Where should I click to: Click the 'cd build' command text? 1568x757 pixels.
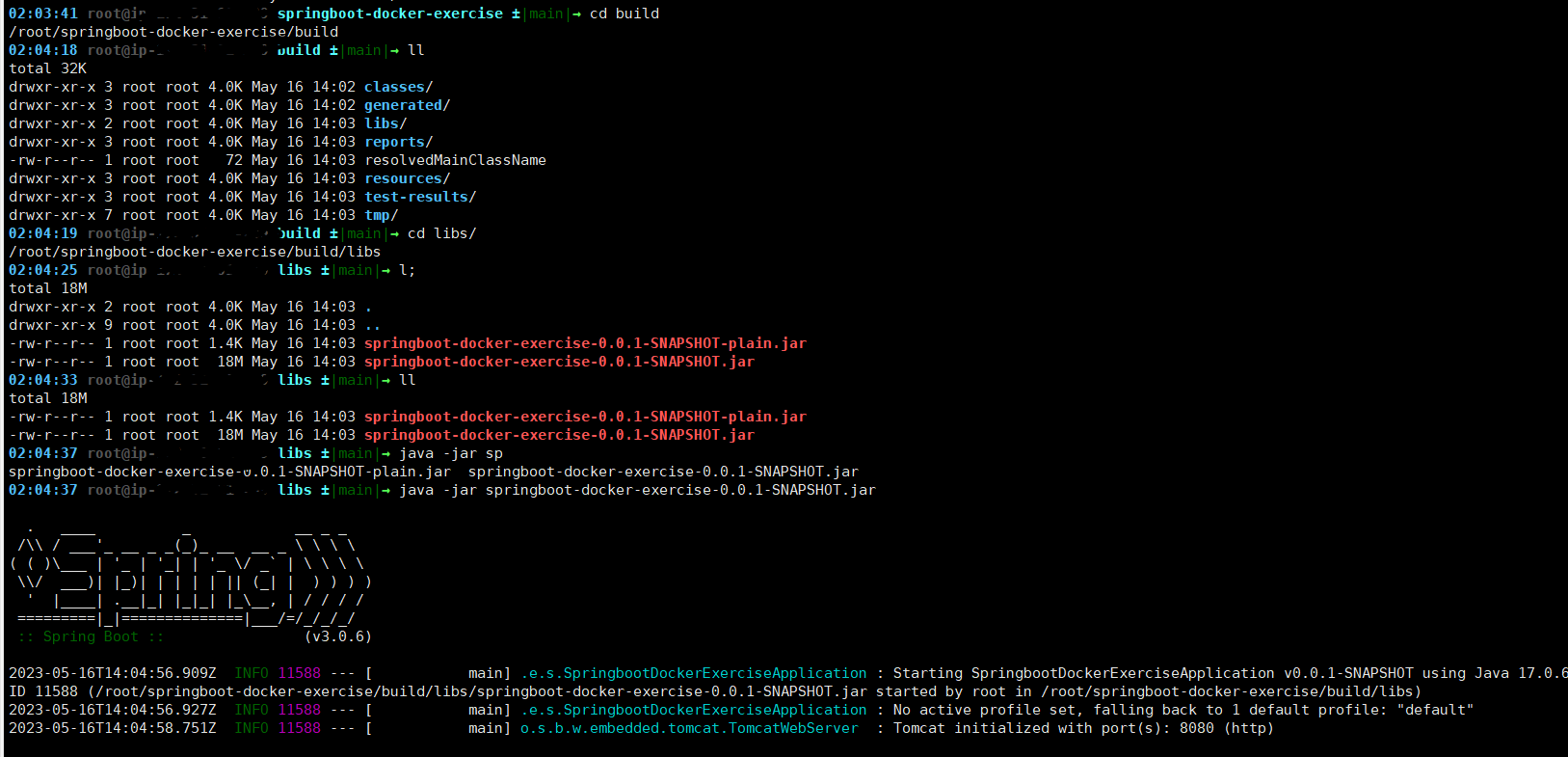(625, 14)
